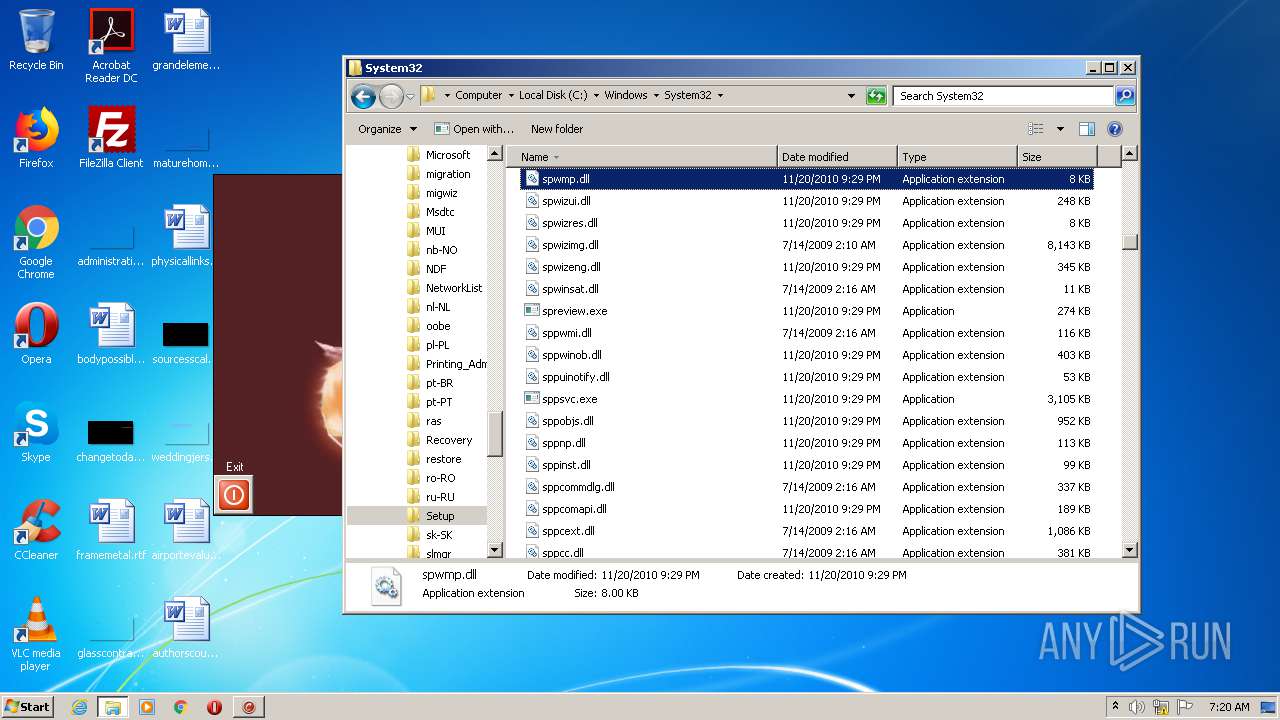Click Computer in address breadcrumb

click(x=478, y=96)
